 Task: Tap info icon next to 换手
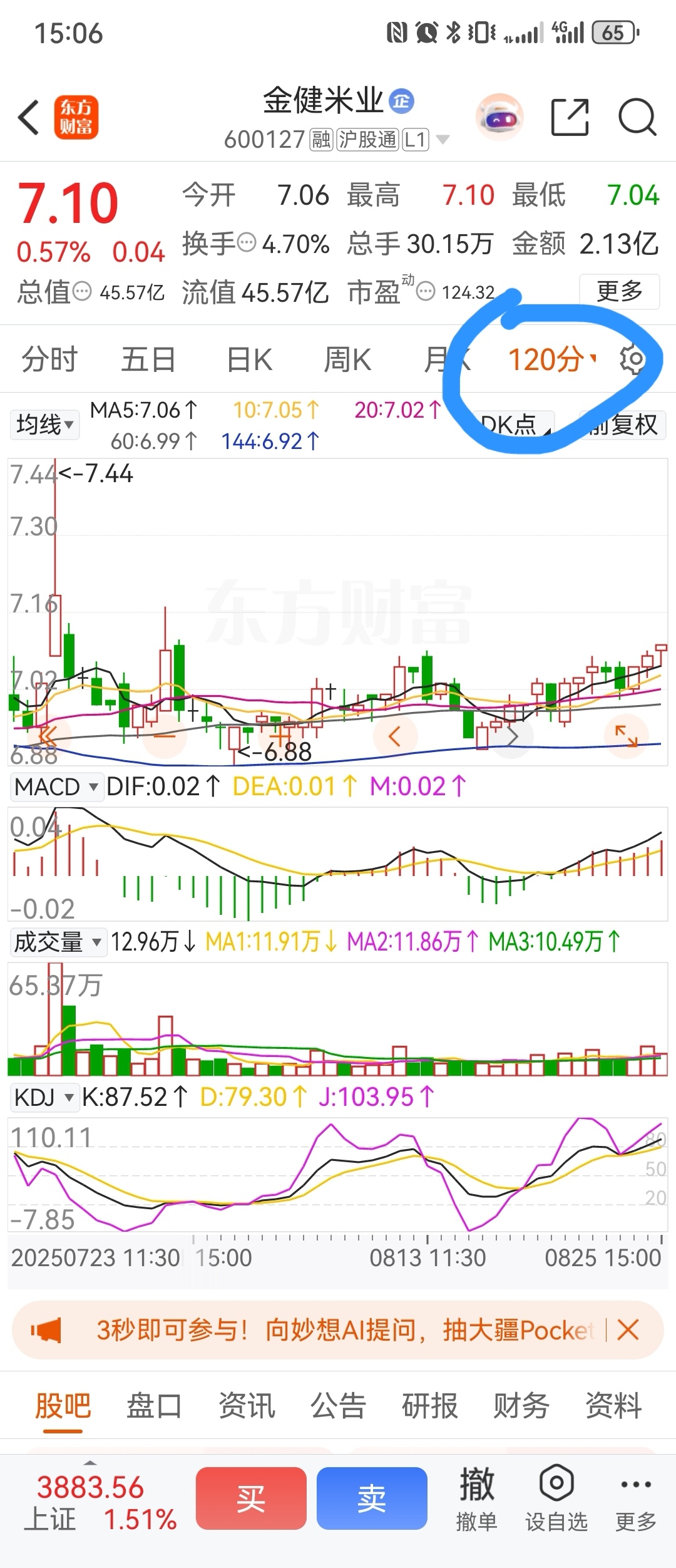247,242
